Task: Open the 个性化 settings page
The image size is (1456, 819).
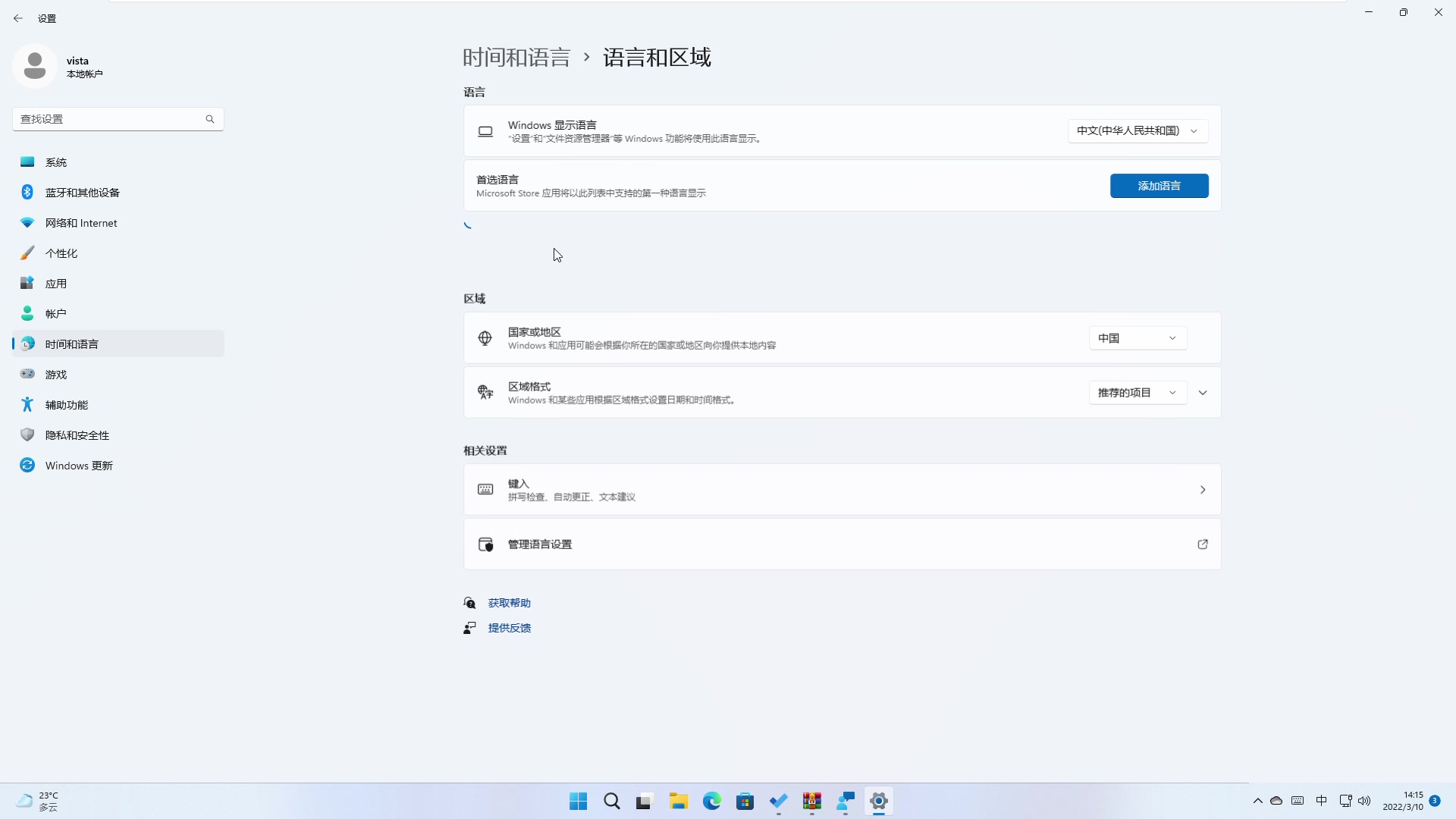Action: pos(118,253)
